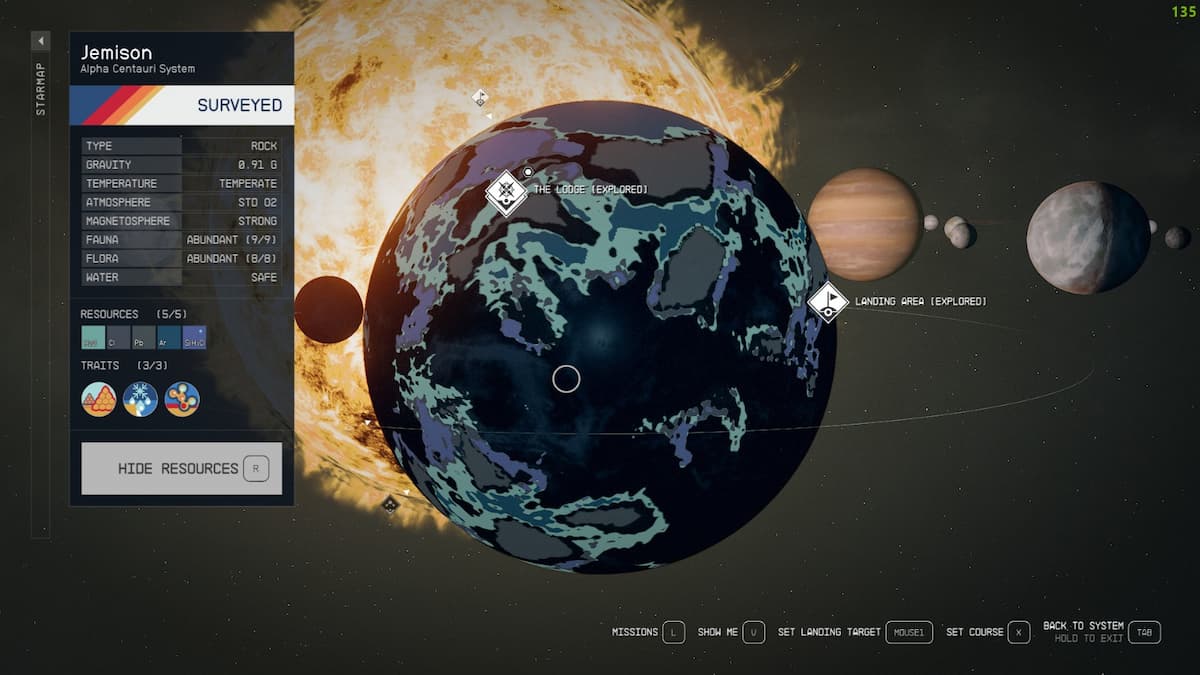The height and width of the screenshot is (675, 1200).
Task: Collapse the Starmap sidebar with the arrow
Action: (x=39, y=41)
